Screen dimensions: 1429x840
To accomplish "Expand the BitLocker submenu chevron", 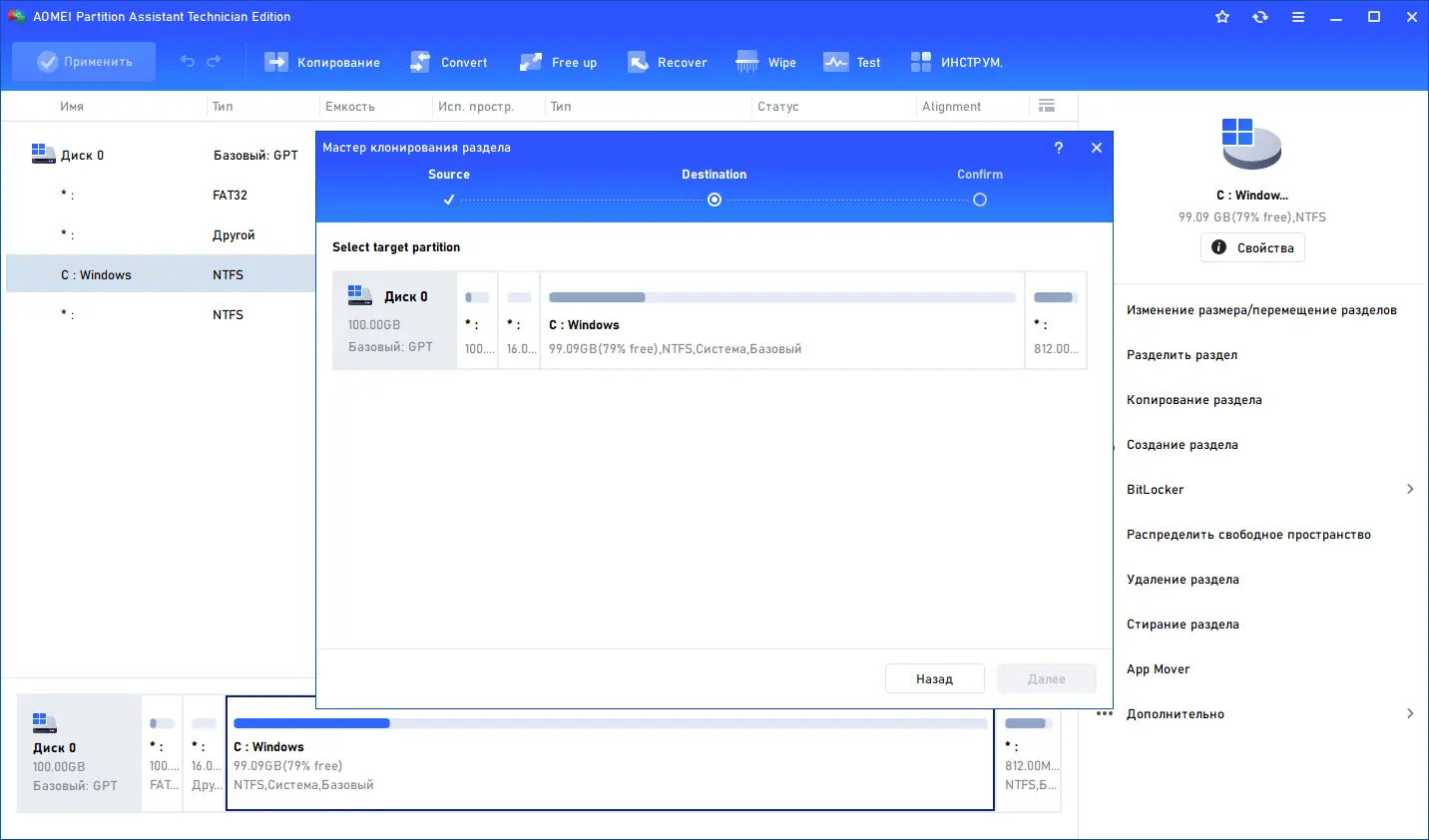I will point(1410,489).
